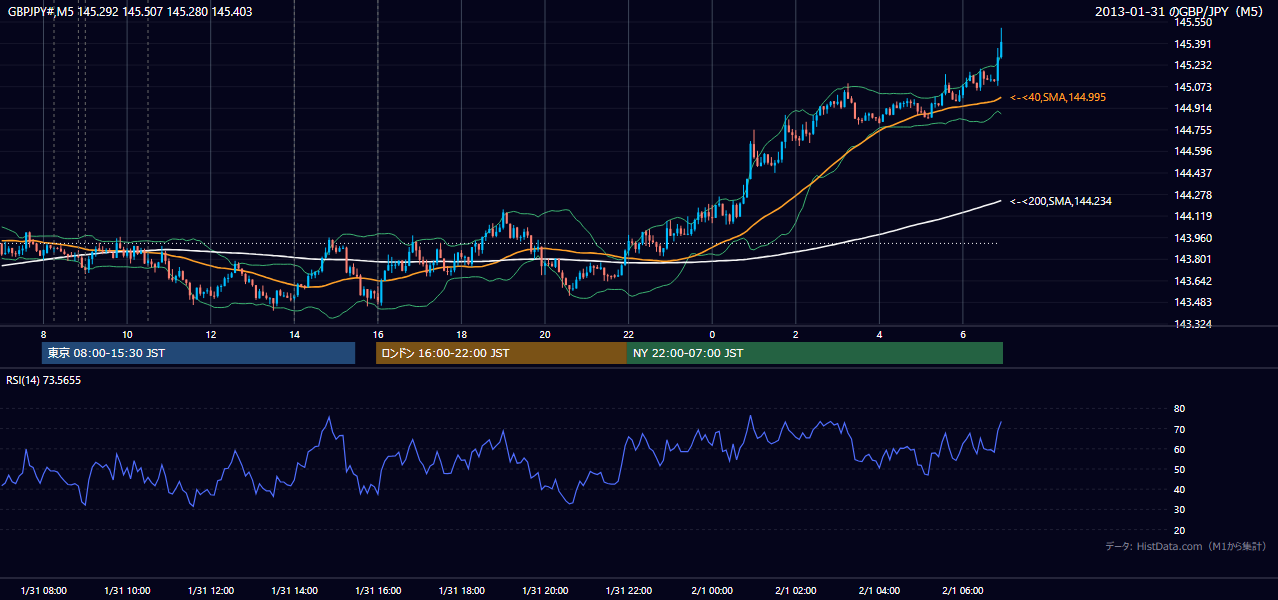The width and height of the screenshot is (1278, 600).
Task: Click the RSI 70 level label
Action: [1180, 429]
